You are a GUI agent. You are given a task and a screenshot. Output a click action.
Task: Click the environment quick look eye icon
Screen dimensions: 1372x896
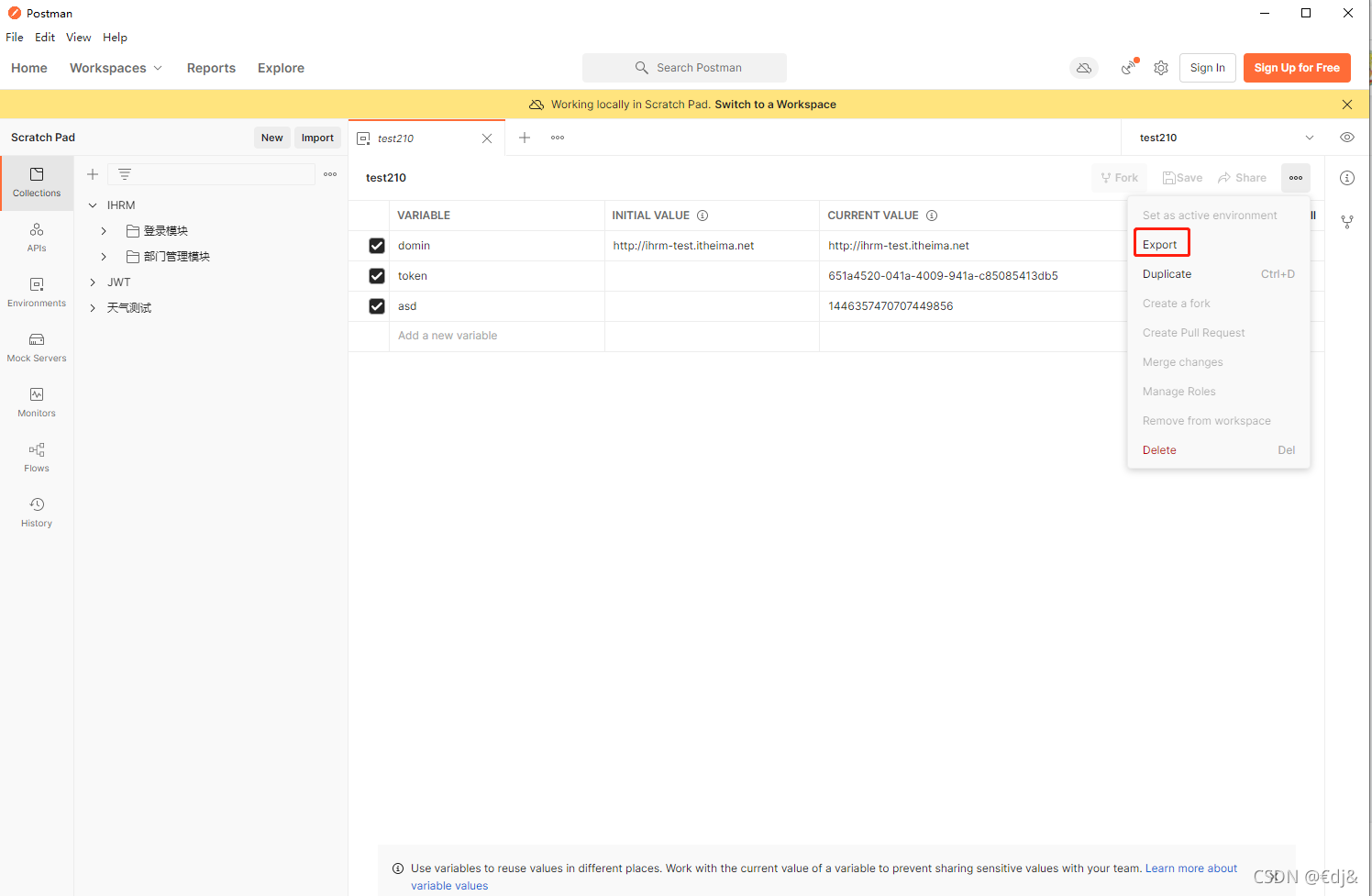1347,138
